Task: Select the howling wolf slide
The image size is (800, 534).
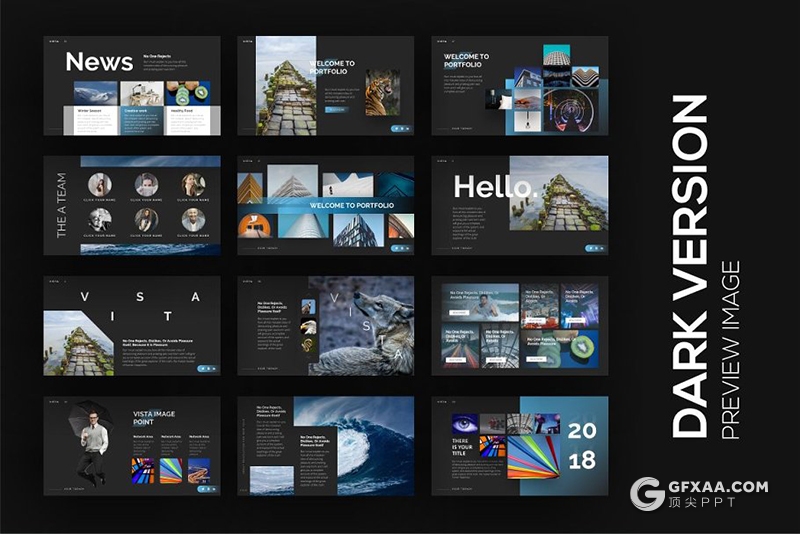Action: (325, 326)
